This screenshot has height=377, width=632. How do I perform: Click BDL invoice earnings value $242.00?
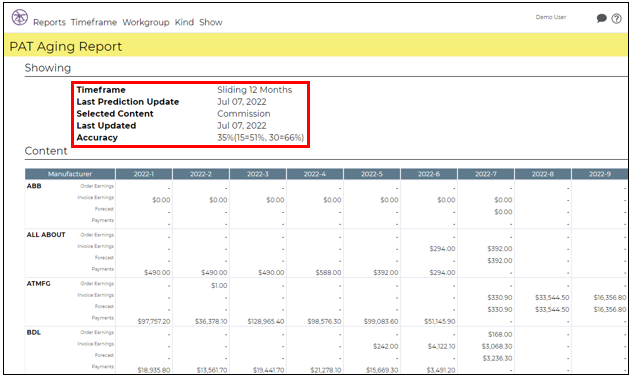386,346
